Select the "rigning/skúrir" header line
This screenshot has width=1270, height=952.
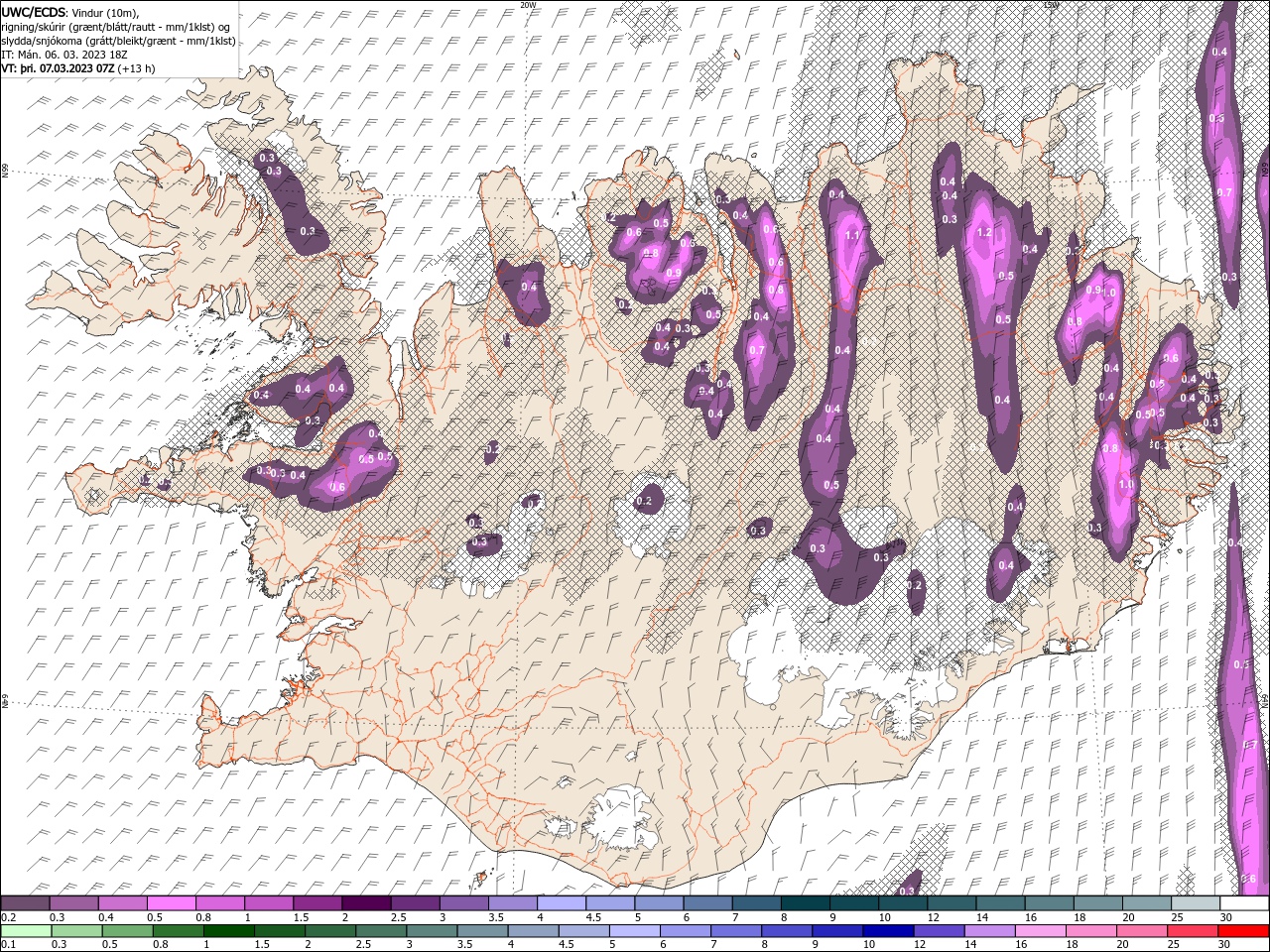(117, 26)
